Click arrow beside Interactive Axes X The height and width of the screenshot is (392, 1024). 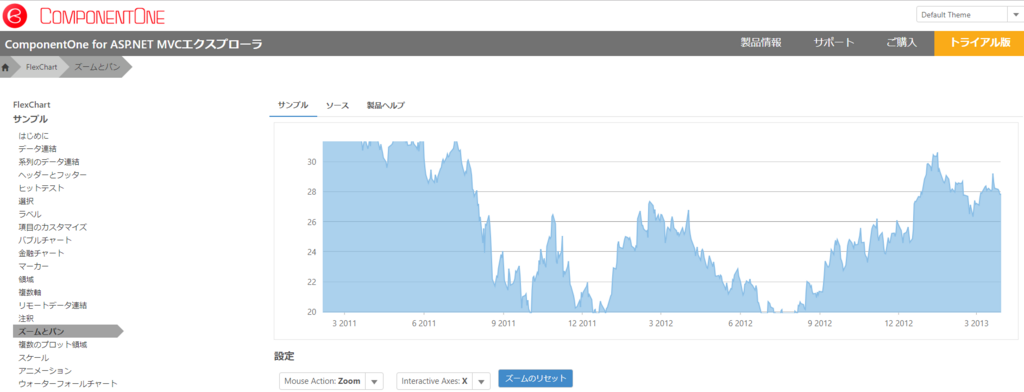pos(481,382)
